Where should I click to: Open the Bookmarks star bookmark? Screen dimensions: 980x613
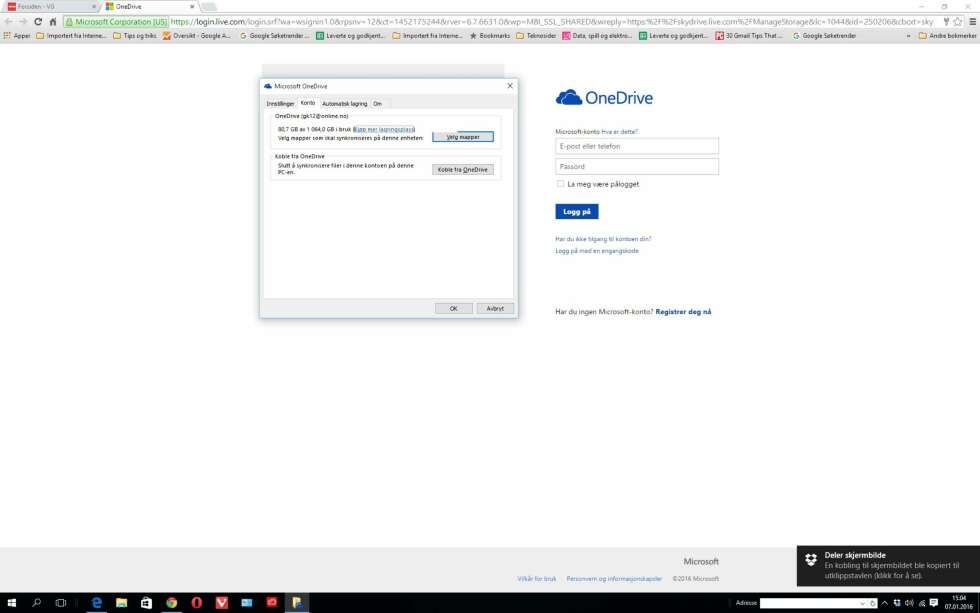(x=489, y=36)
